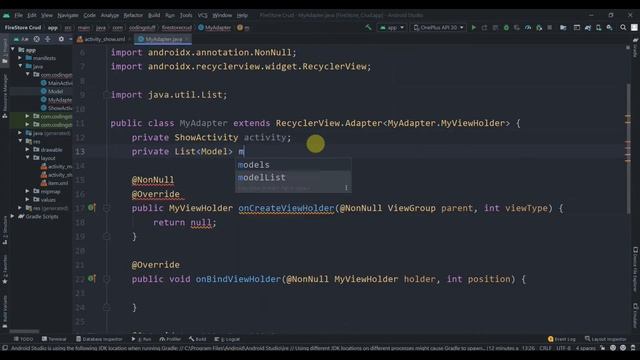640x360 pixels.
Task: Click the Project panel settings gear icon
Action: tap(61, 39)
